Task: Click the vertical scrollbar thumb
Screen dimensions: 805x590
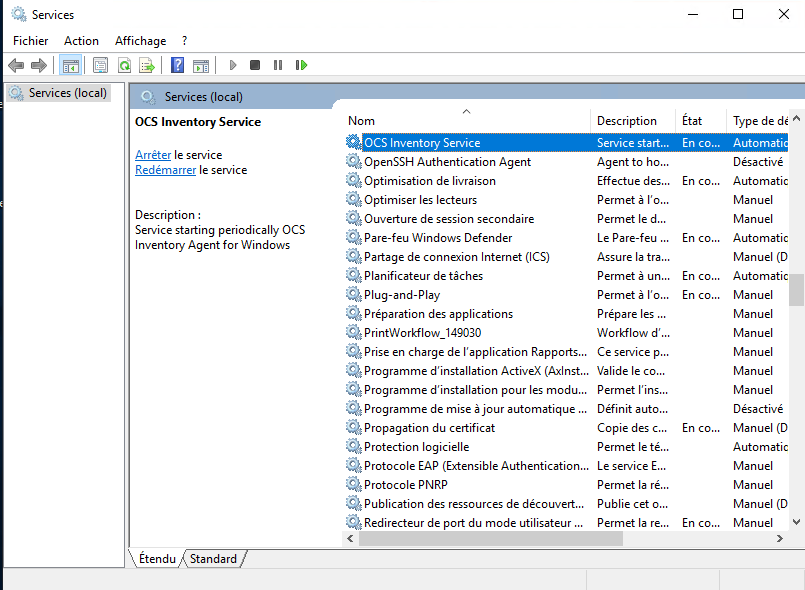Action: tap(796, 290)
